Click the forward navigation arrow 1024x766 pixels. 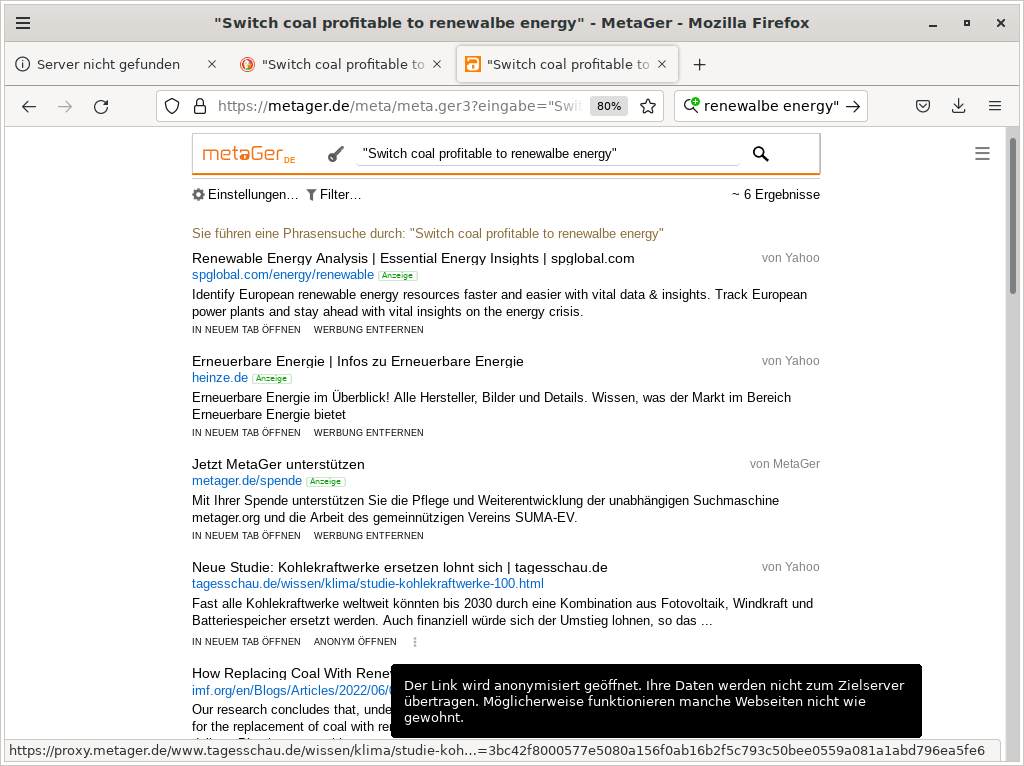click(x=65, y=106)
